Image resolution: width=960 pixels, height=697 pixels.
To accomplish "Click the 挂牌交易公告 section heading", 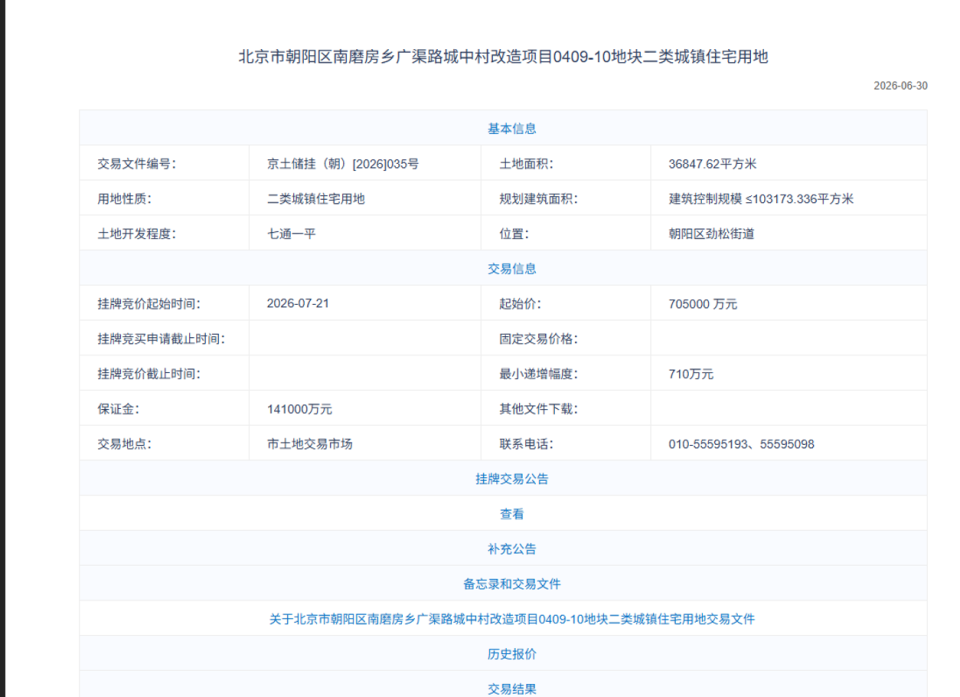I will pyautogui.click(x=512, y=479).
